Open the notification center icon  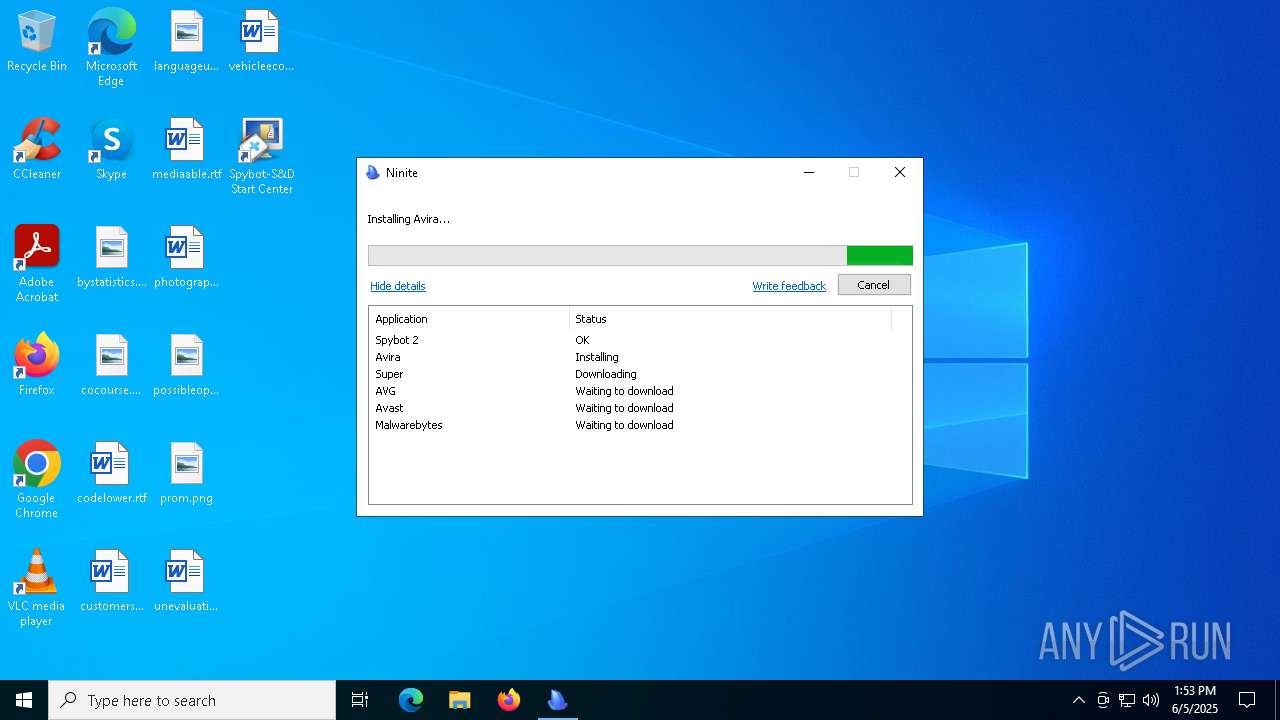[x=1247, y=700]
